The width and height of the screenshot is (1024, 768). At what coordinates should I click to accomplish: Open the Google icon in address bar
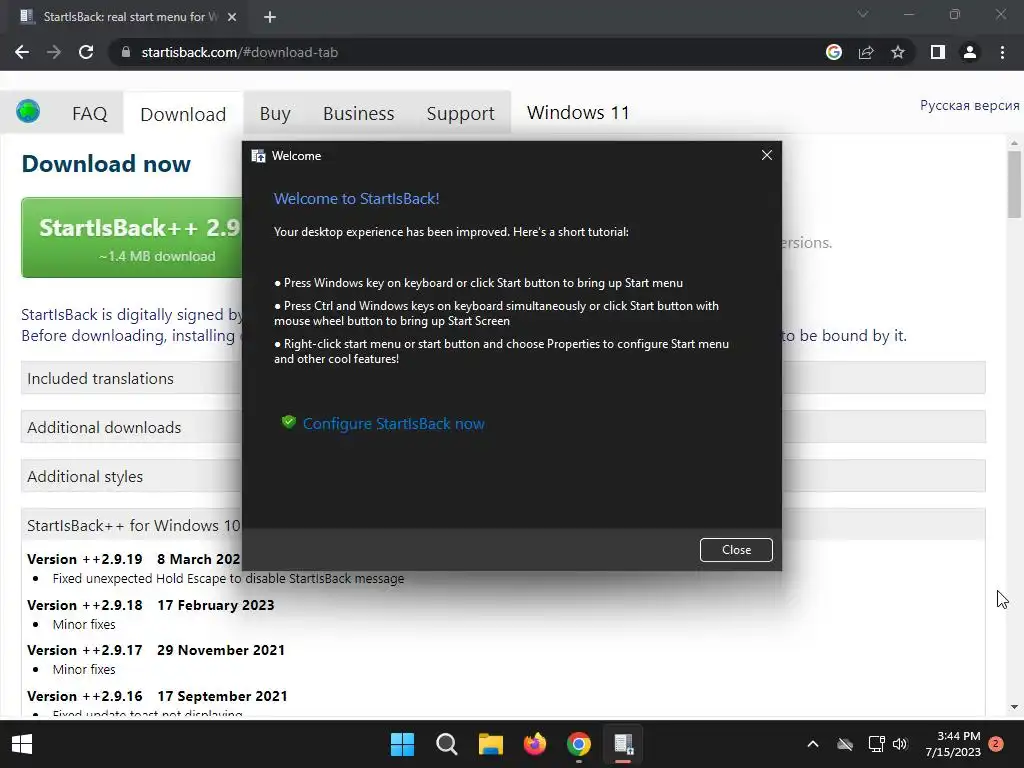point(834,52)
